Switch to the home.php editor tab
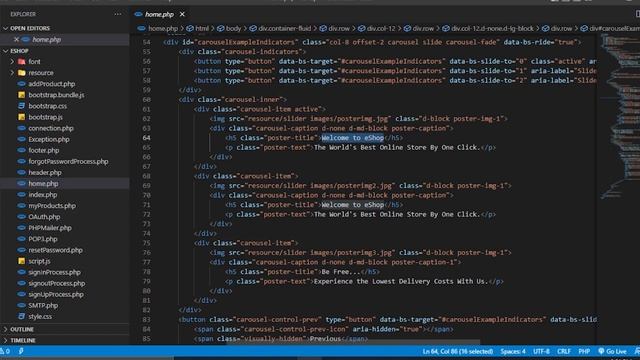Screen dimensions: 640x360 [159, 14]
